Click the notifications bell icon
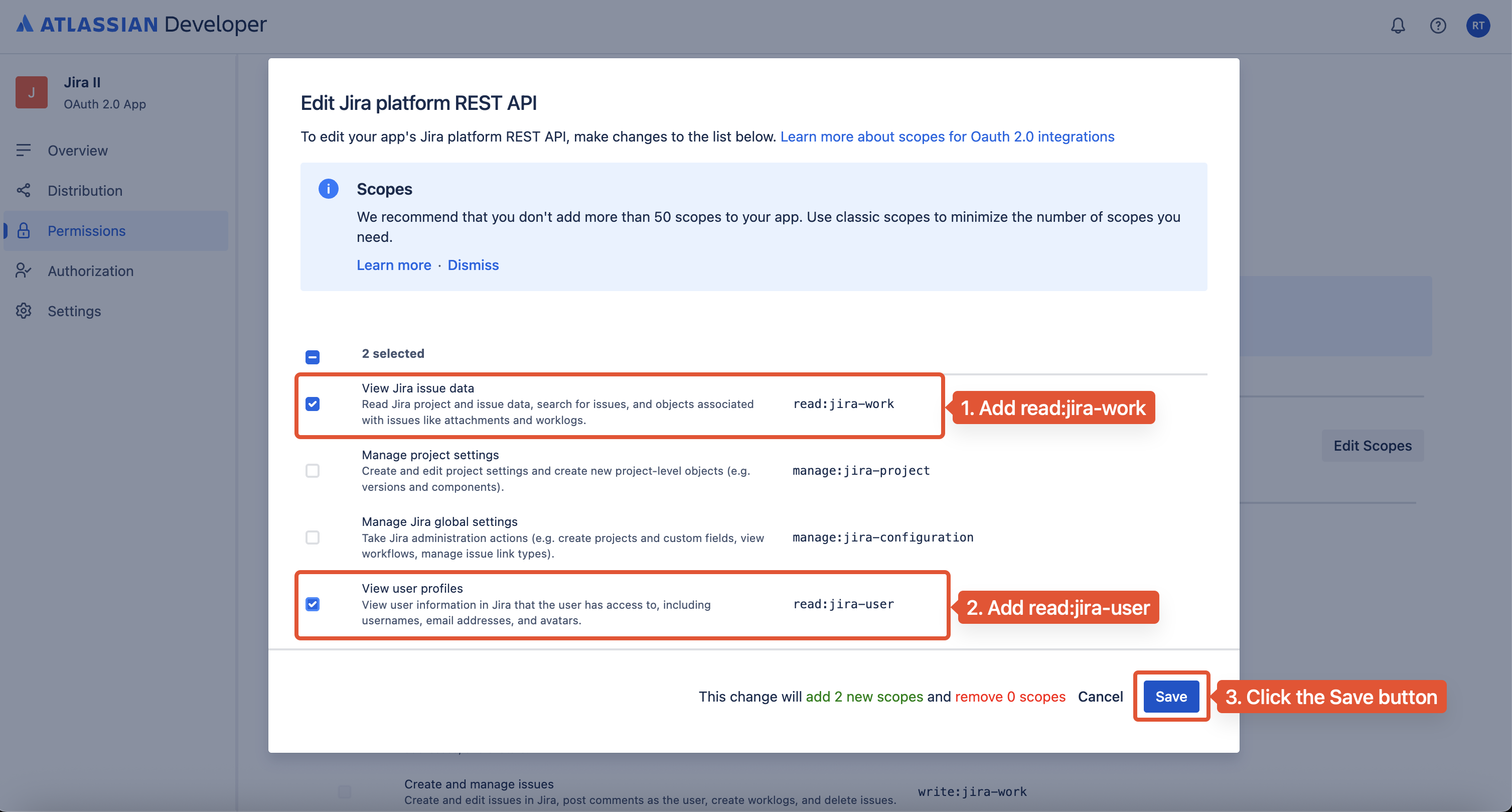 1398,25
